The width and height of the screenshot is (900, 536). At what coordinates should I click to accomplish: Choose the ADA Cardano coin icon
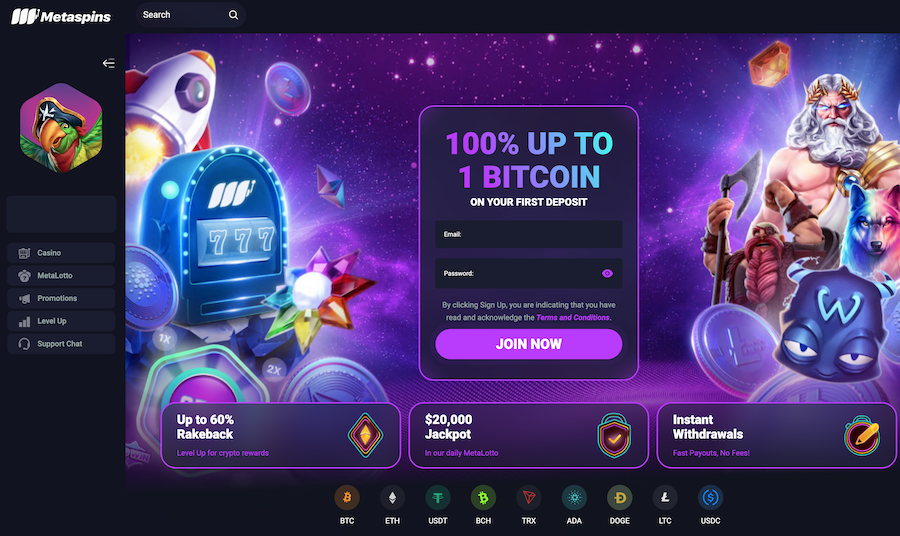(x=574, y=498)
